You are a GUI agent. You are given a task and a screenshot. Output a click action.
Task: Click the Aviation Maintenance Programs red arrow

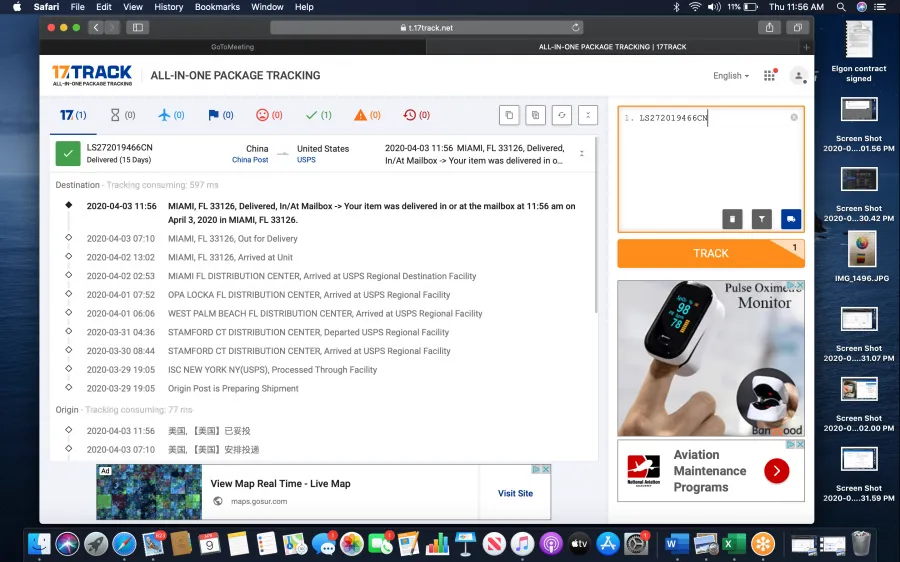777,471
